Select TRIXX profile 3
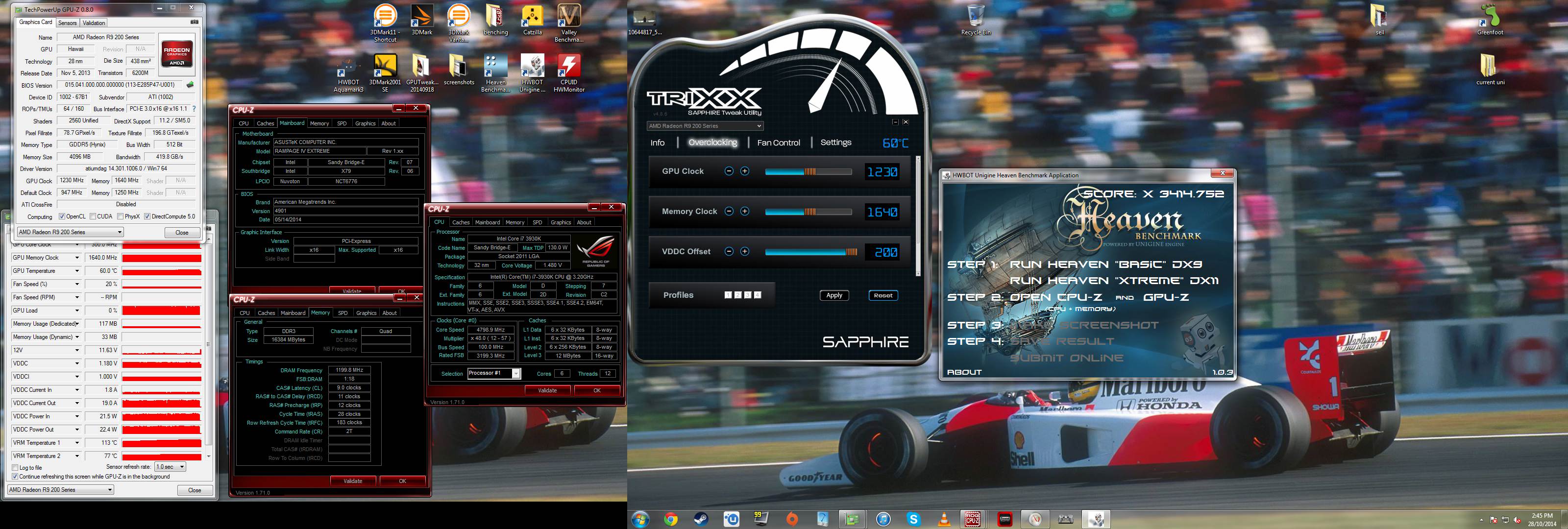Viewport: 1568px width, 529px height. coord(747,295)
